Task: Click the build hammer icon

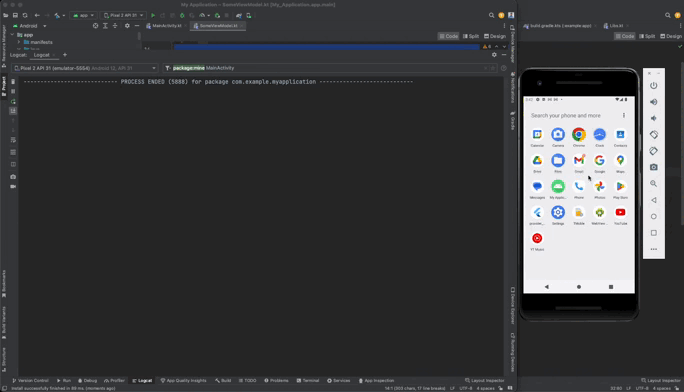Action: click(x=57, y=15)
